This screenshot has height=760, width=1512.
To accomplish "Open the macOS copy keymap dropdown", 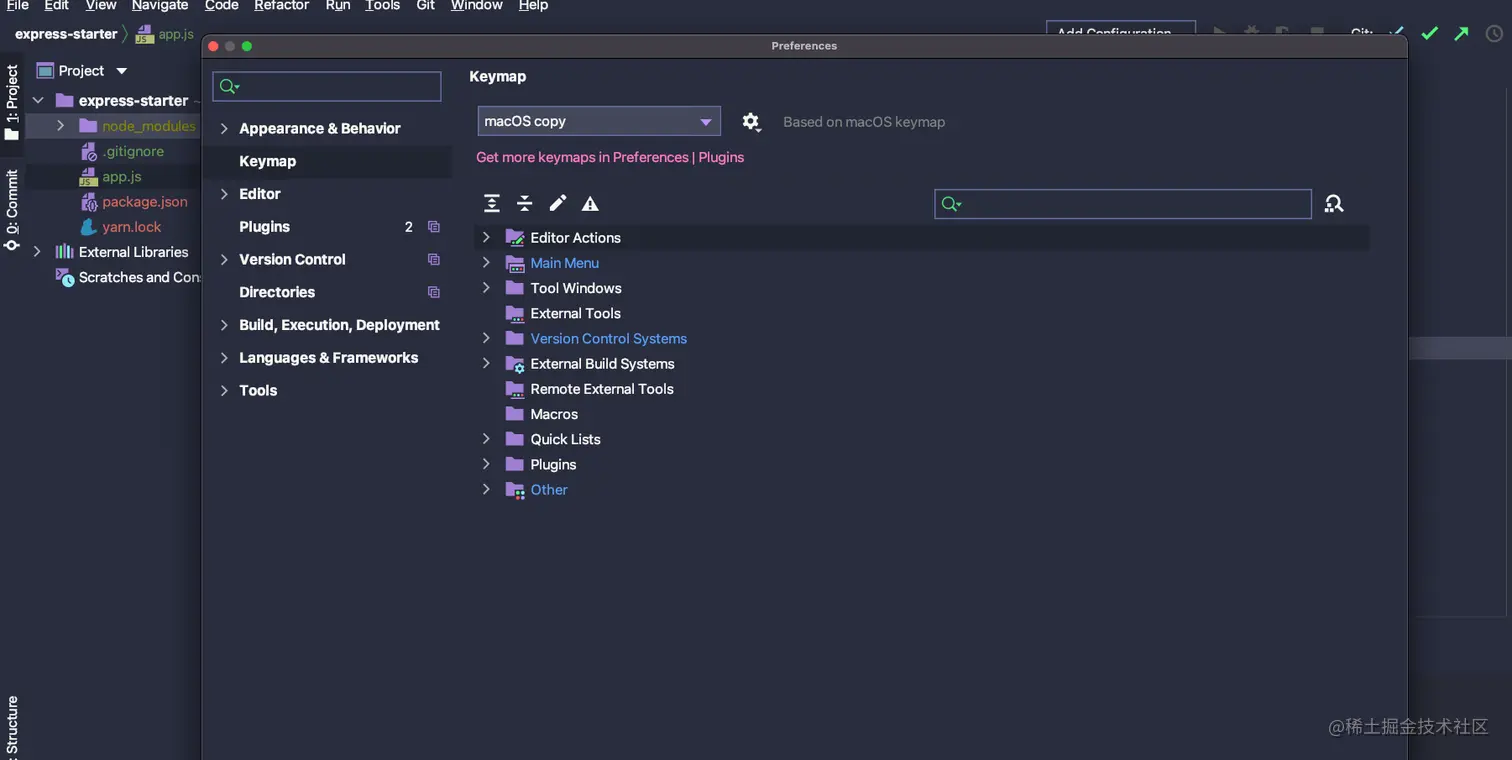I will pyautogui.click(x=598, y=121).
